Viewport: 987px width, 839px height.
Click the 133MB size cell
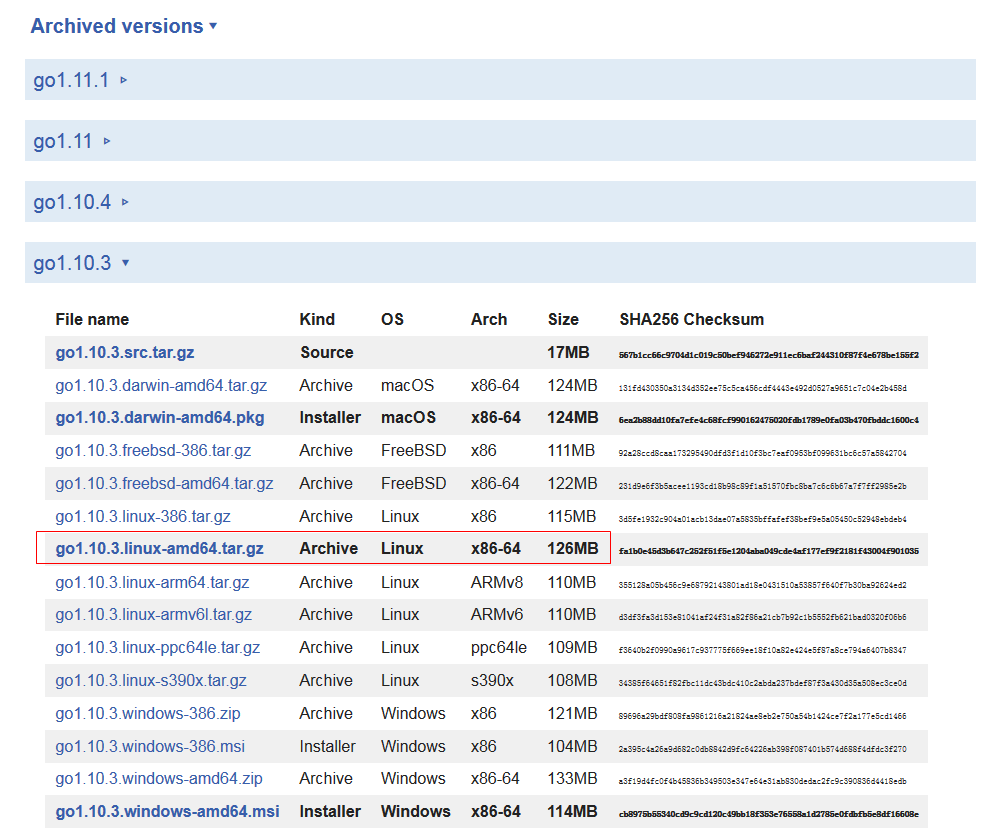click(x=572, y=779)
